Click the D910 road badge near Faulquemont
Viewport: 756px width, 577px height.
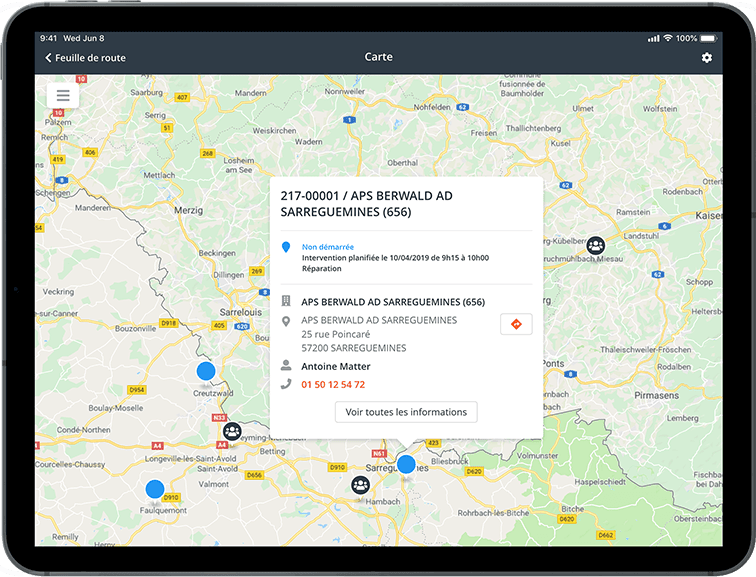[x=171, y=497]
